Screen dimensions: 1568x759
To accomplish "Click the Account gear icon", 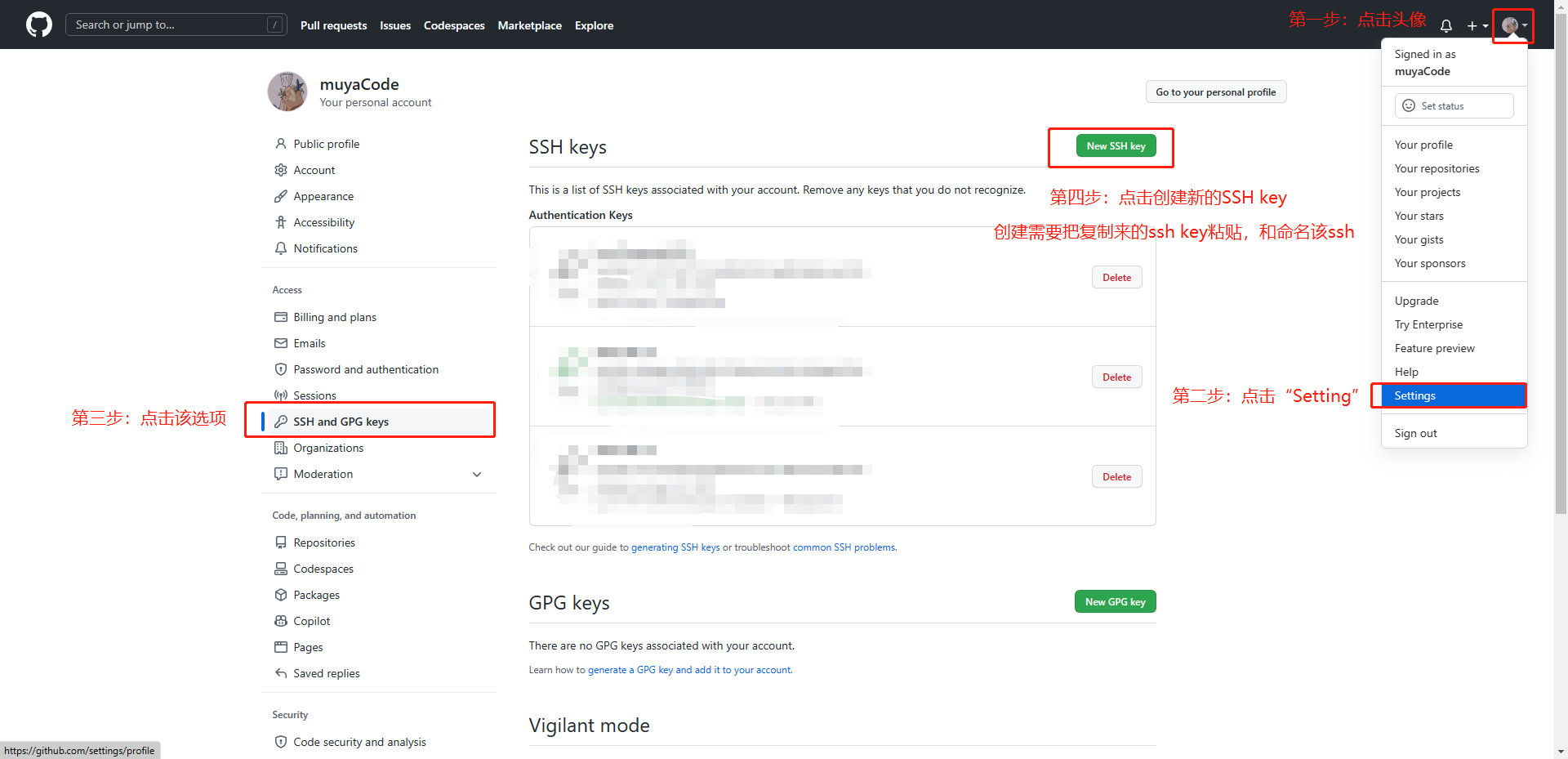I will click(x=281, y=170).
